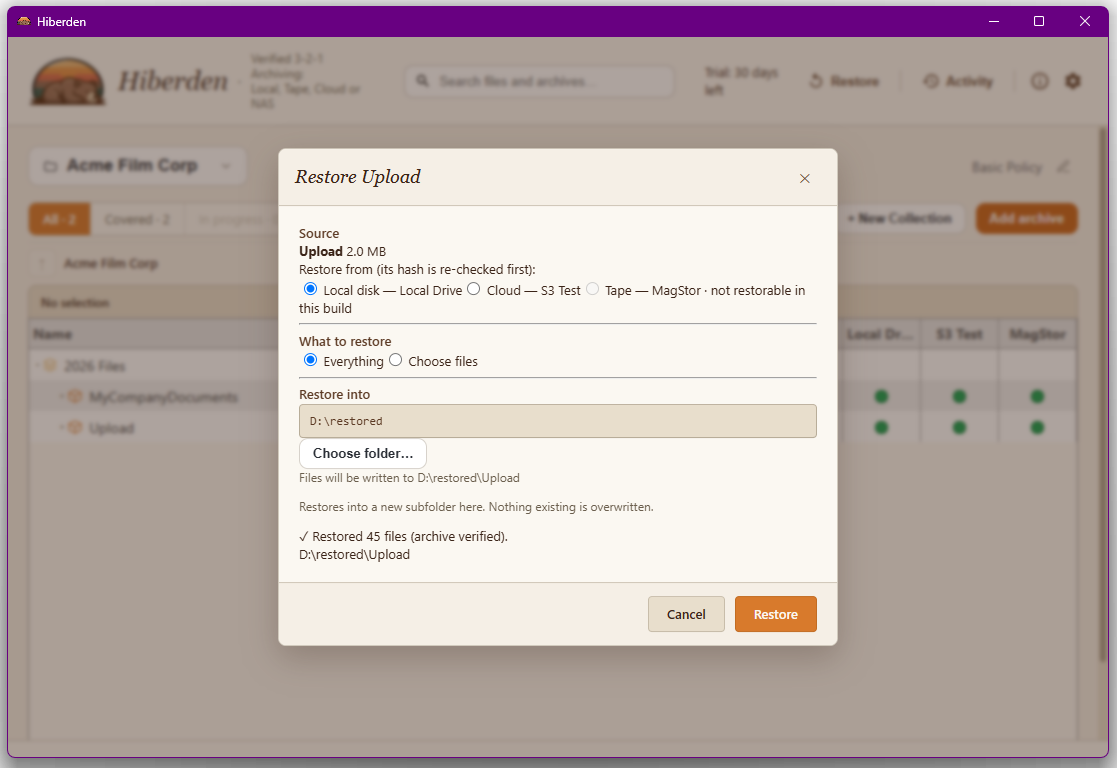The width and height of the screenshot is (1117, 768).
Task: Select Cloud — S3 Test source
Action: pyautogui.click(x=474, y=289)
